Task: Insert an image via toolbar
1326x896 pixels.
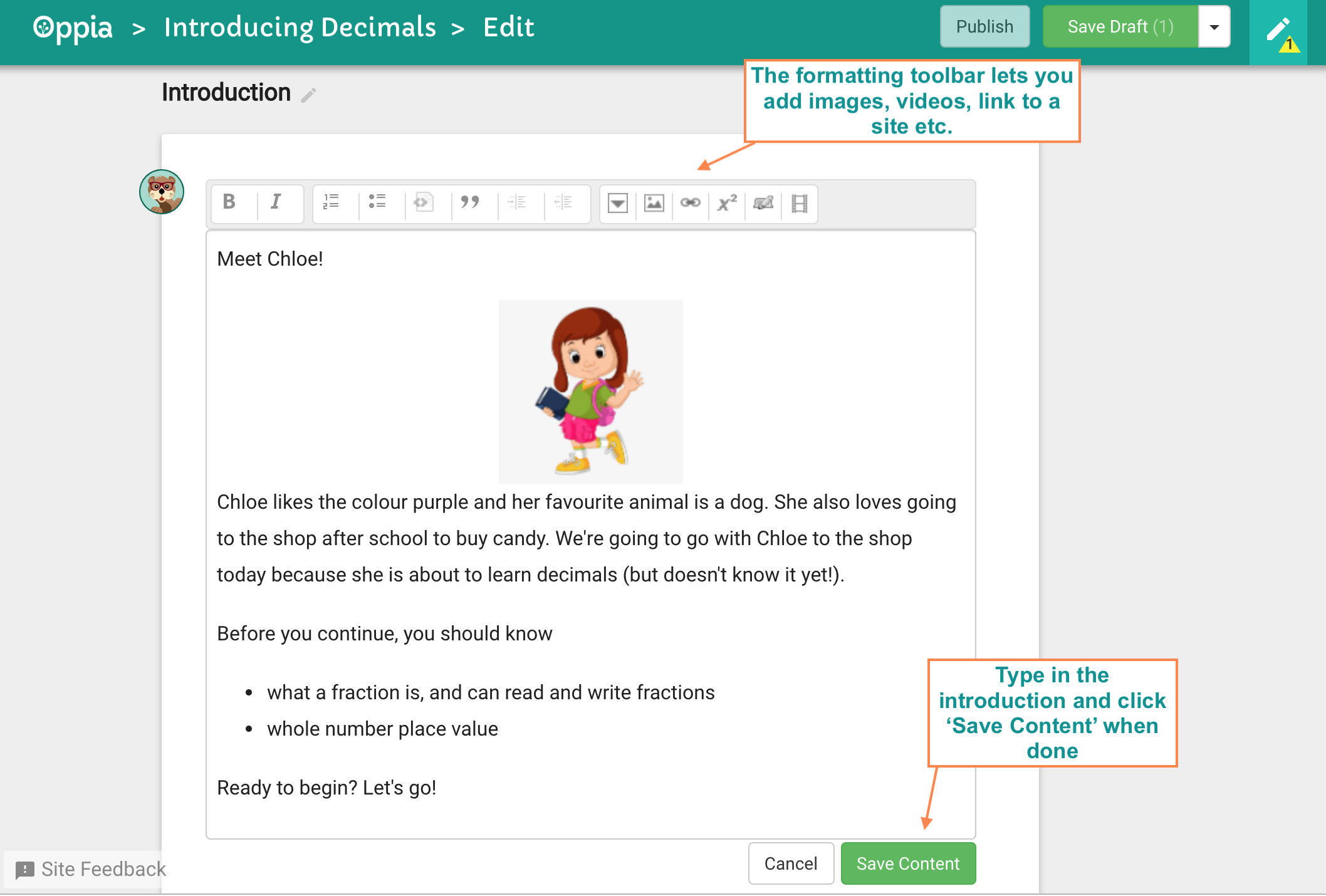Action: (654, 203)
